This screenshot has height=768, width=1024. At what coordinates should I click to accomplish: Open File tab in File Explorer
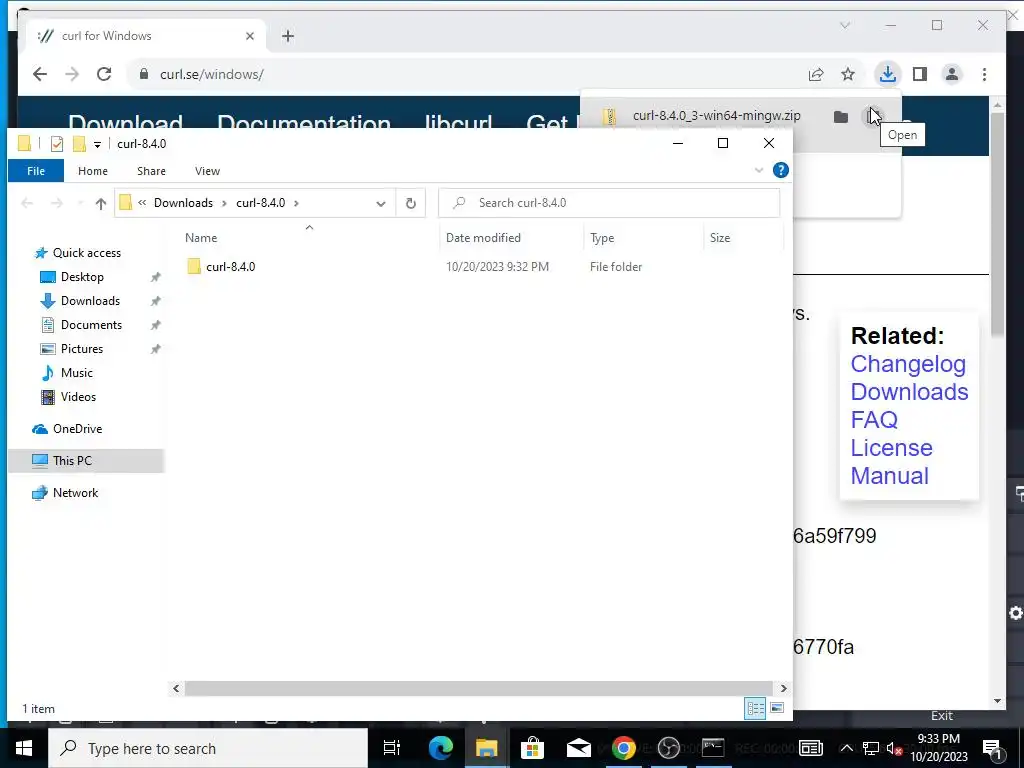36,171
